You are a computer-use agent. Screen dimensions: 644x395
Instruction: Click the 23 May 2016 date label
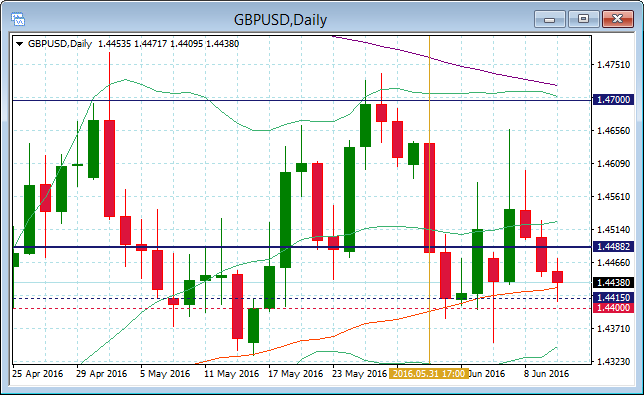coord(359,374)
